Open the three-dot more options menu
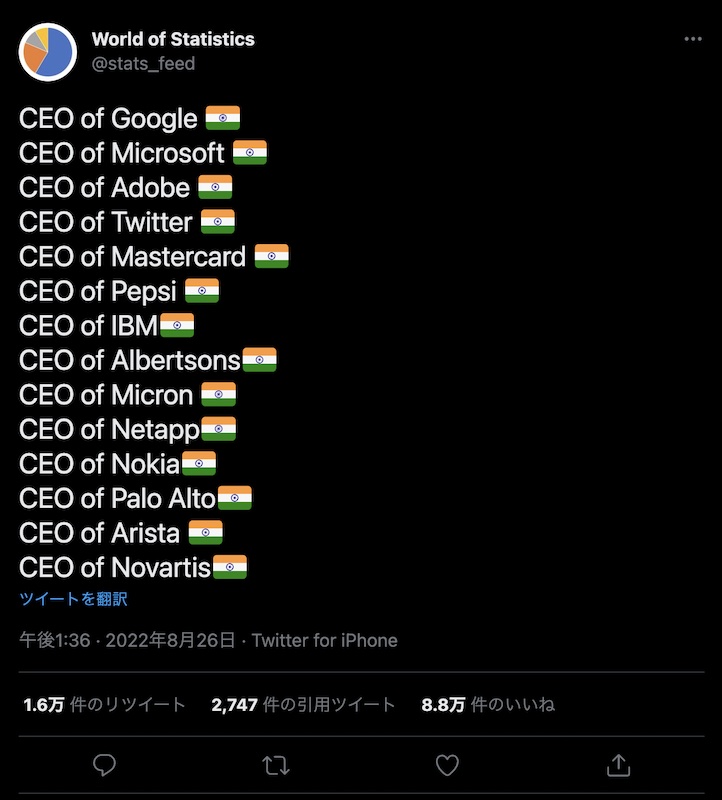Screen dimensions: 722x800 click(x=693, y=39)
